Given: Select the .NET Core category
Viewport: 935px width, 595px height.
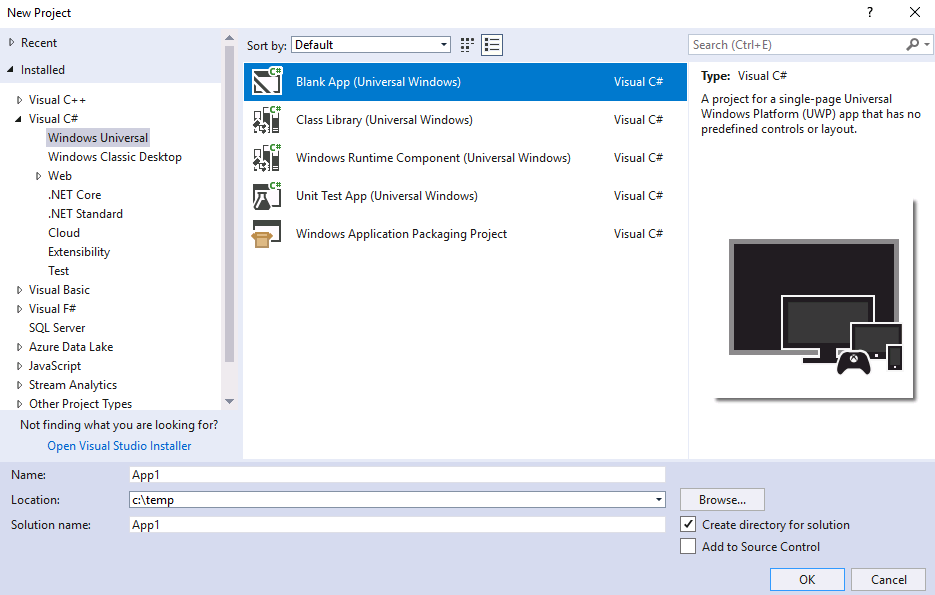Looking at the screenshot, I should (74, 195).
